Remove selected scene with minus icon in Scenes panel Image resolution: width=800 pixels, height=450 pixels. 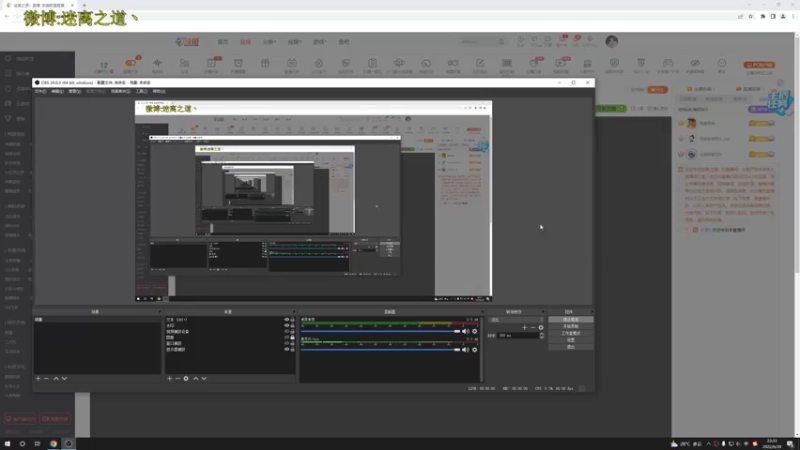pos(46,379)
